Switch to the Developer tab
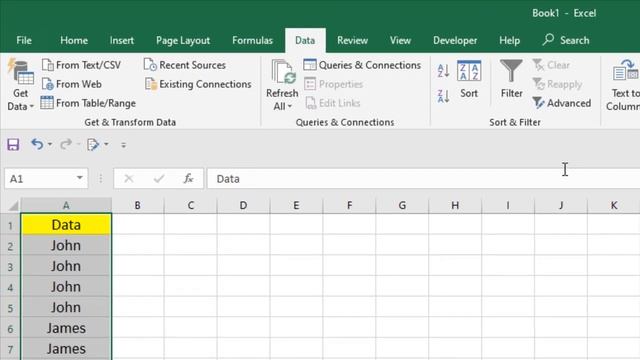Viewport: 640px width, 360px height. pyautogui.click(x=455, y=40)
